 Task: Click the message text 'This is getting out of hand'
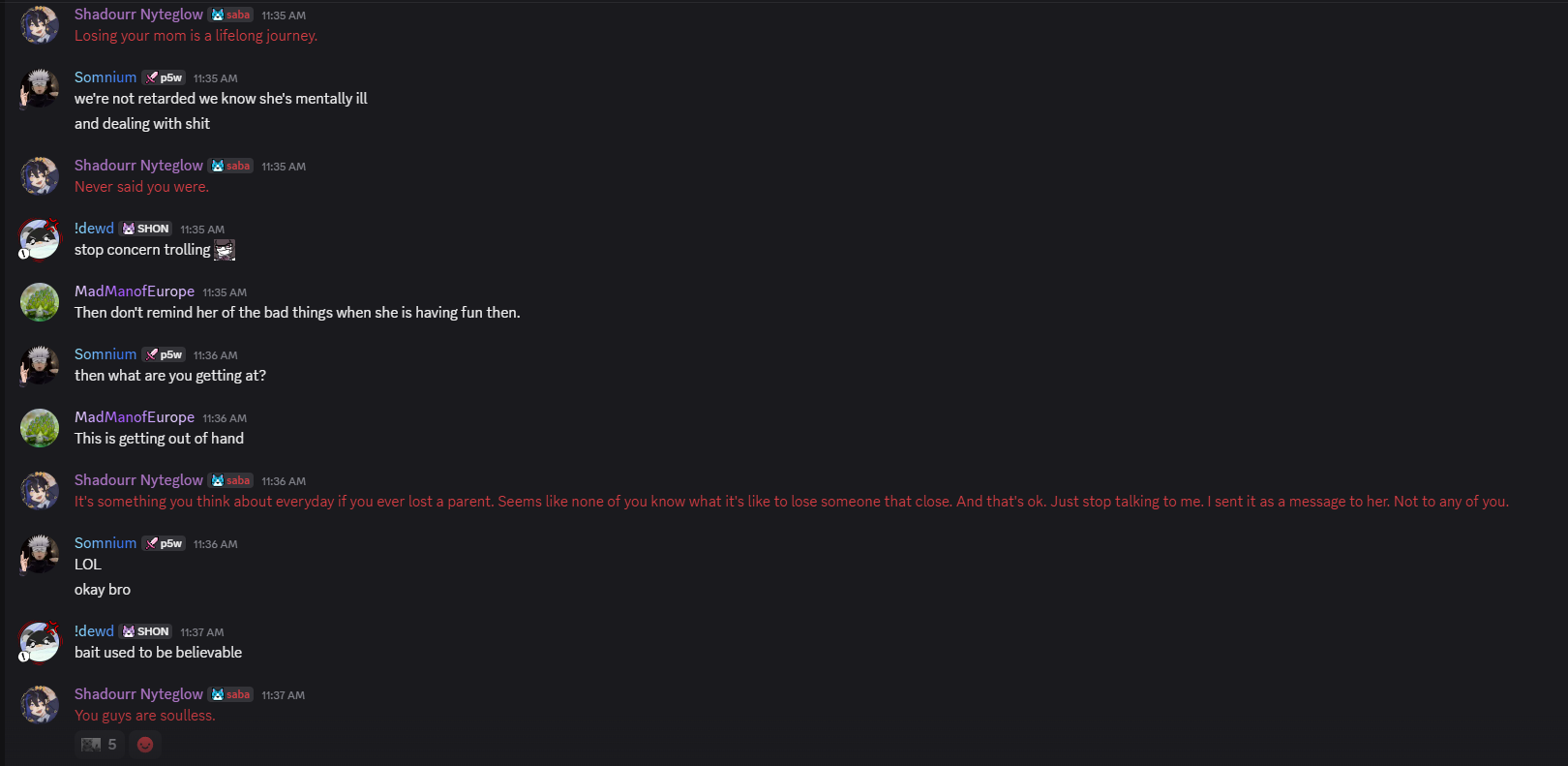[x=159, y=439]
